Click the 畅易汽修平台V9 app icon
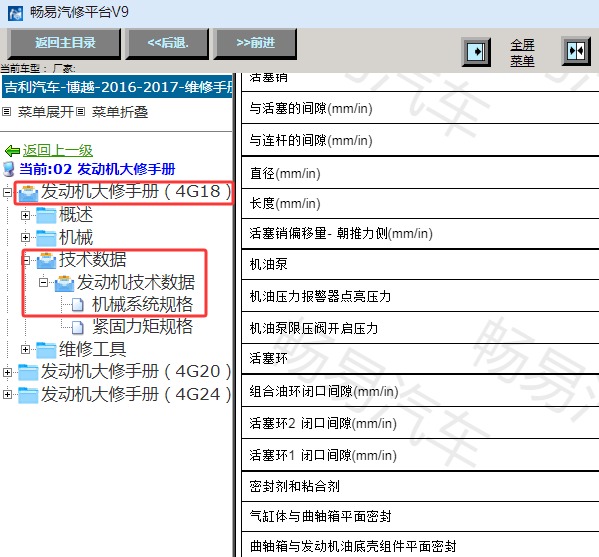Image resolution: width=599 pixels, height=557 pixels. 15,13
